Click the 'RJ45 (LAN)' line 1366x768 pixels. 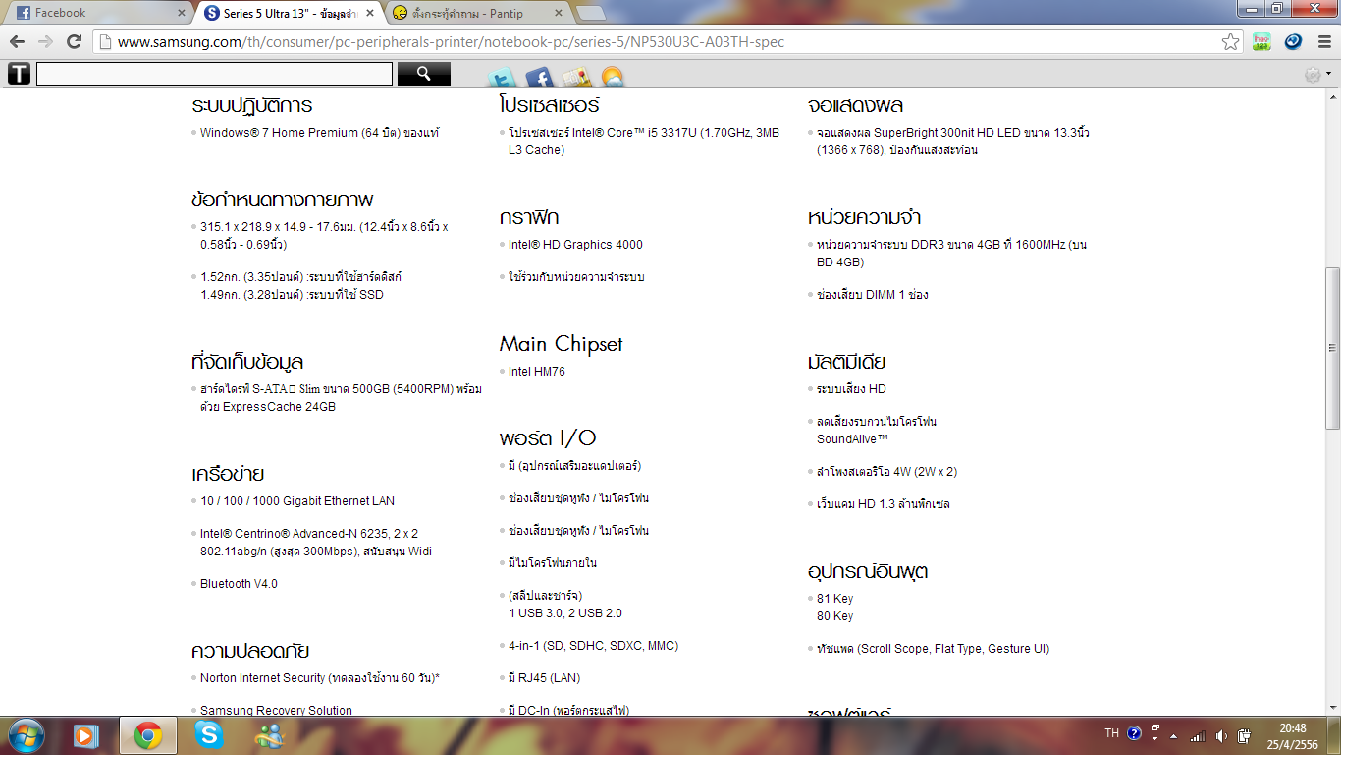point(544,678)
